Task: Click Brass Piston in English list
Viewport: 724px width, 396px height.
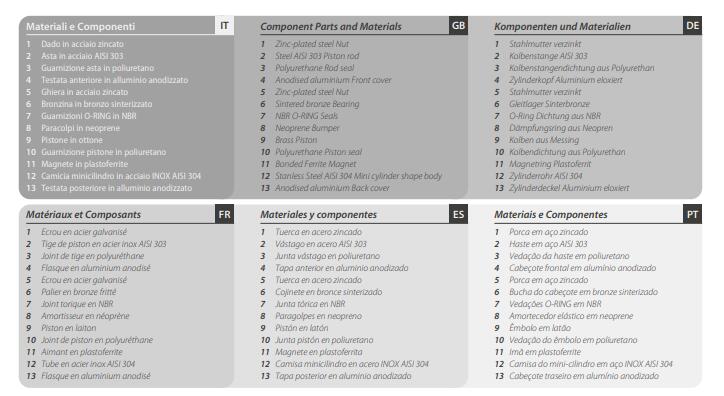Action: point(296,140)
